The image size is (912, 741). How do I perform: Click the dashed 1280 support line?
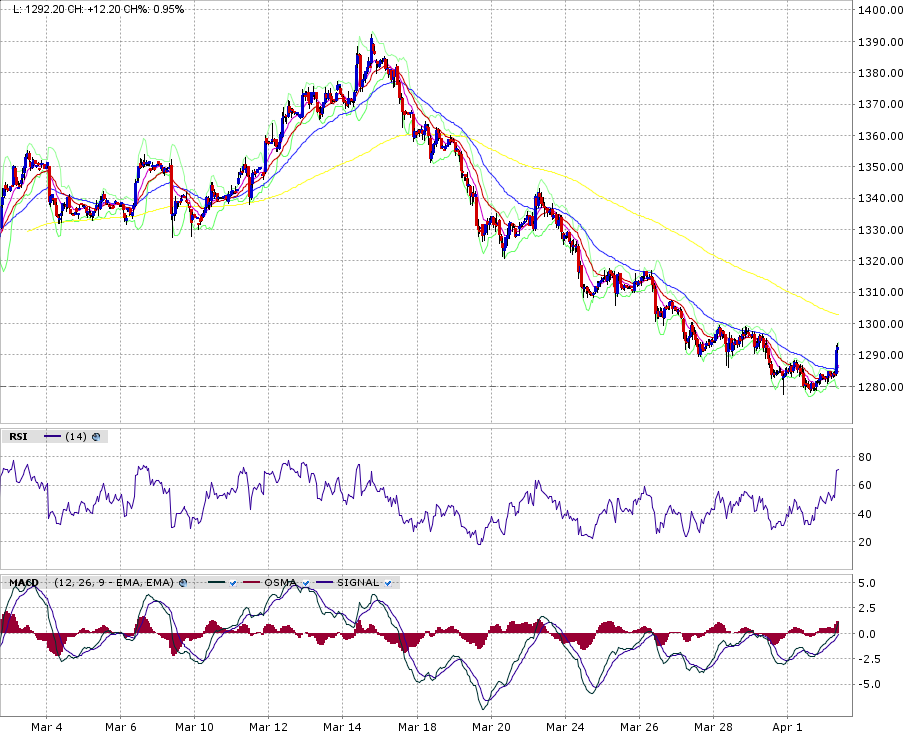point(426,386)
